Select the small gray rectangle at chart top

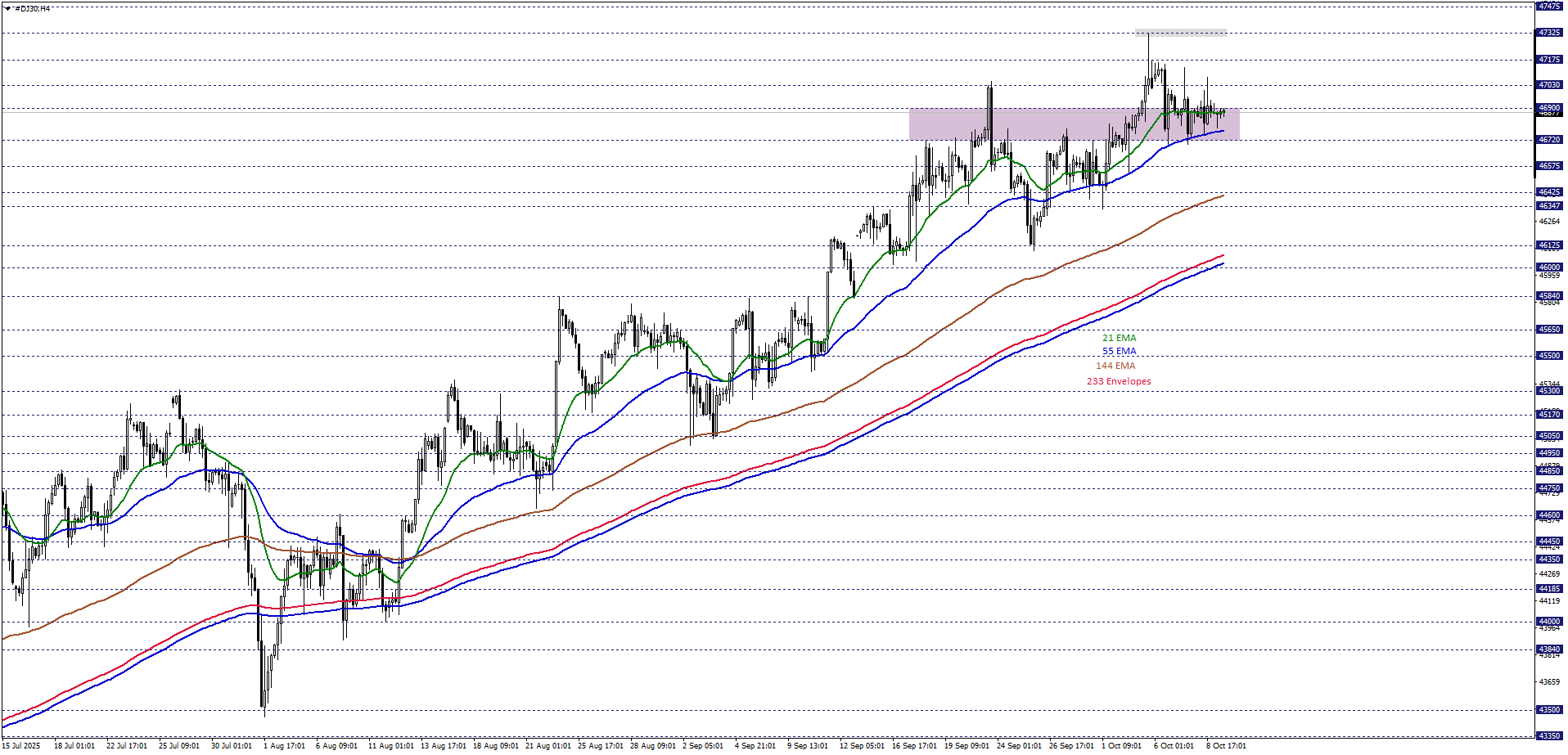[1180, 33]
